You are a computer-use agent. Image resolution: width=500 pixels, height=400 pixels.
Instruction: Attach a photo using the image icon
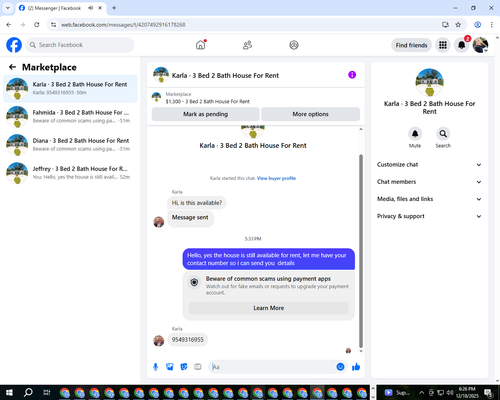tap(170, 367)
